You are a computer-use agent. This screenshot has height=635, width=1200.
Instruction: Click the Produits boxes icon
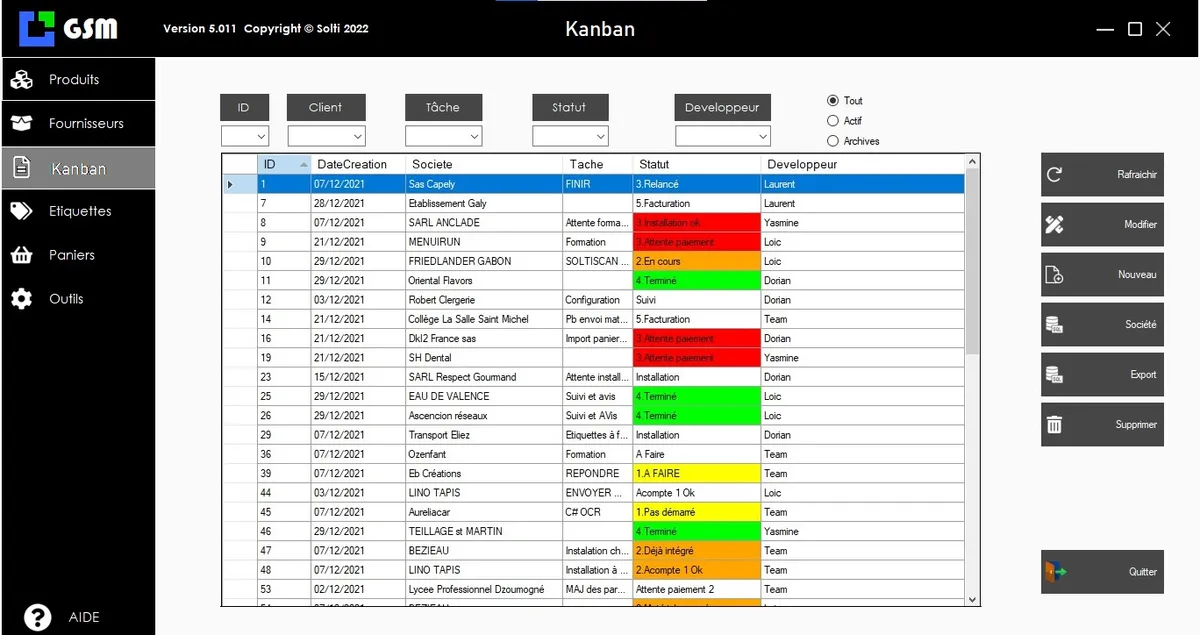coord(22,79)
